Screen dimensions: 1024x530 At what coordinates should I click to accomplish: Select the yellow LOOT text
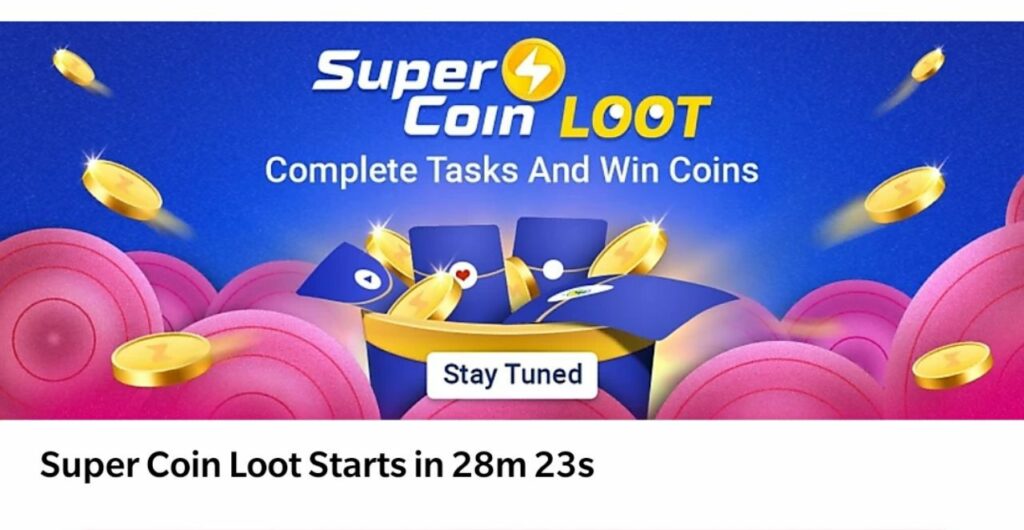635,117
